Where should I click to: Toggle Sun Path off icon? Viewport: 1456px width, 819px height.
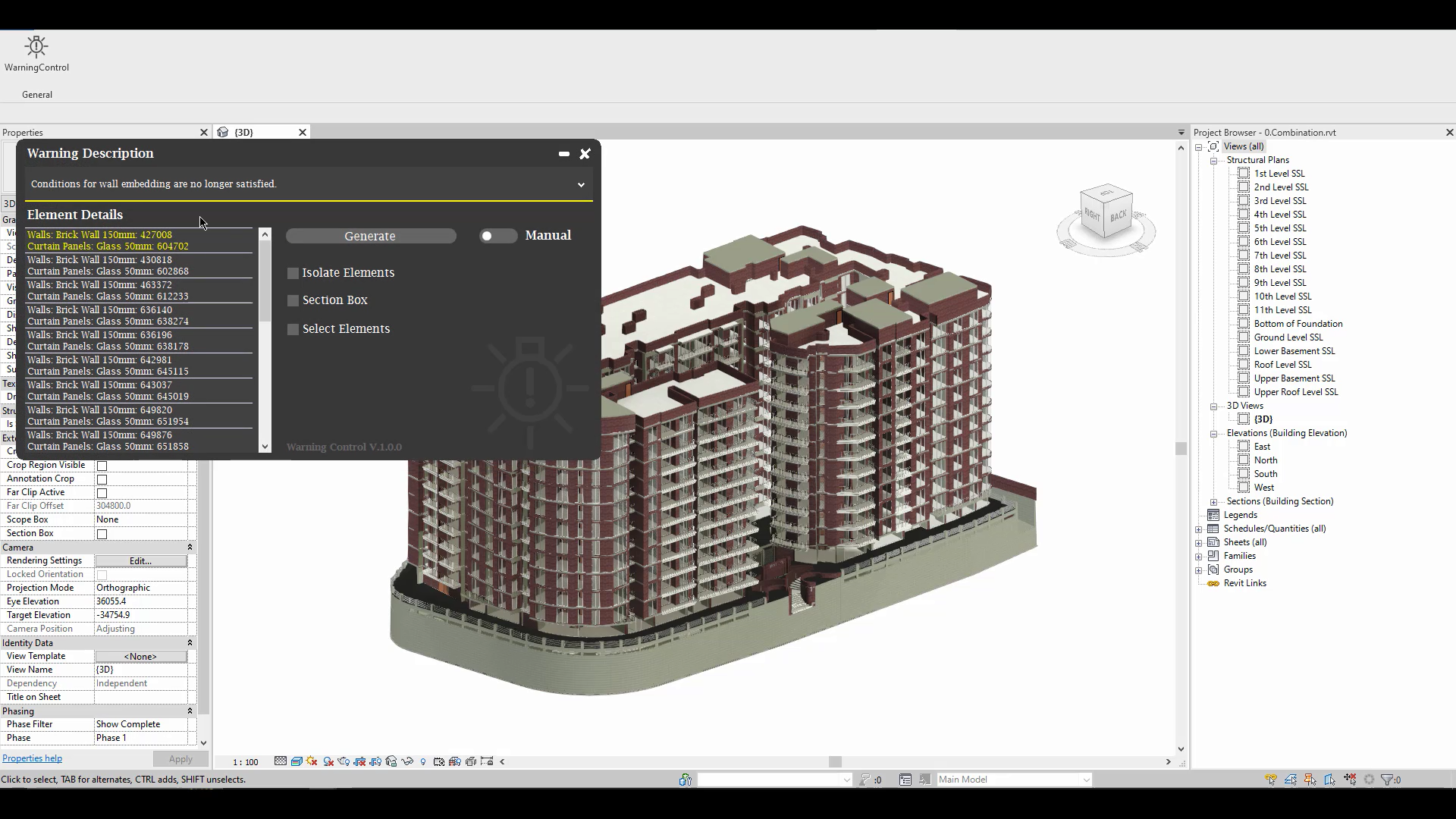click(312, 761)
